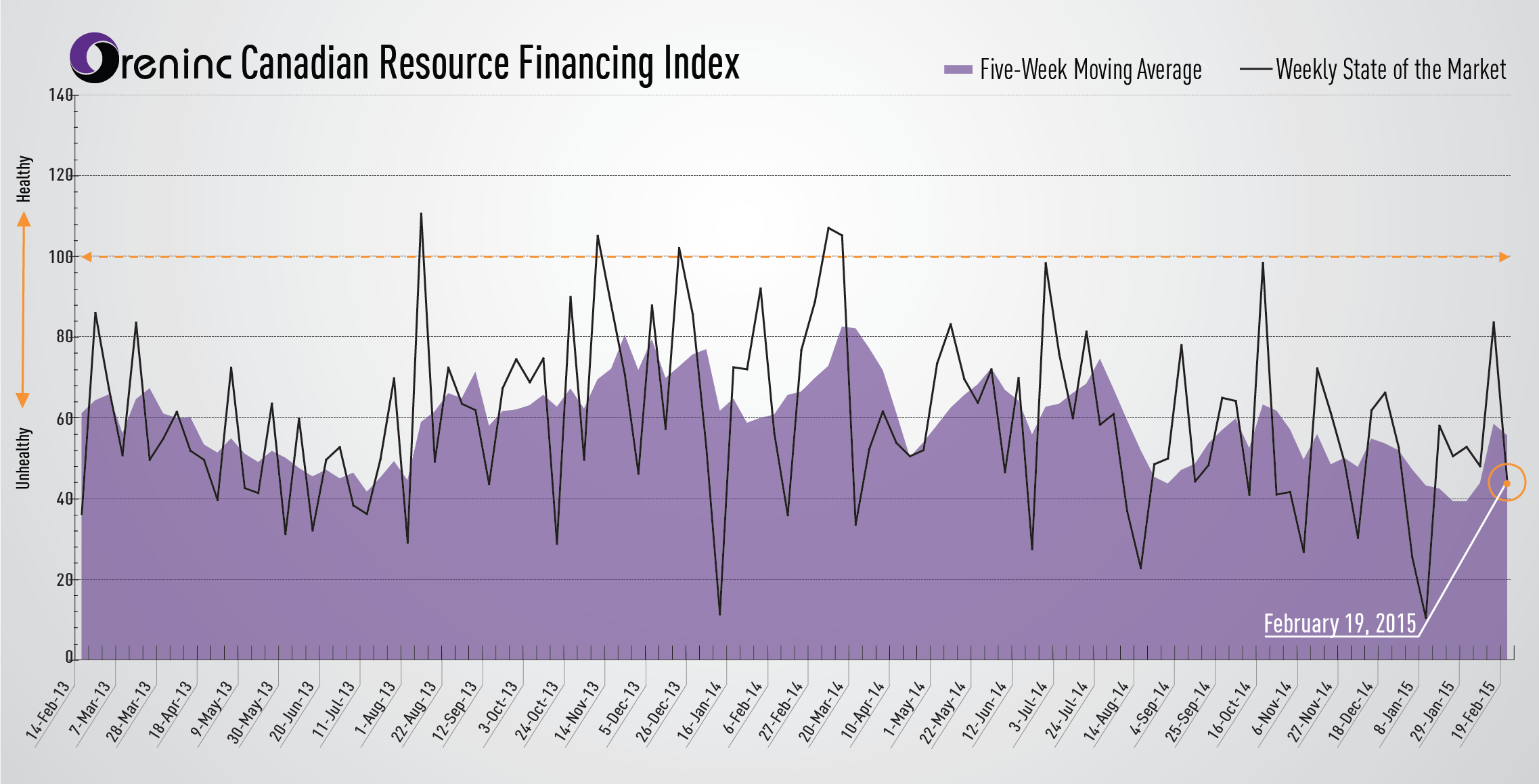This screenshot has width=1539, height=784.
Task: Click the x-axis date 10-Apr-14
Action: coord(863,710)
